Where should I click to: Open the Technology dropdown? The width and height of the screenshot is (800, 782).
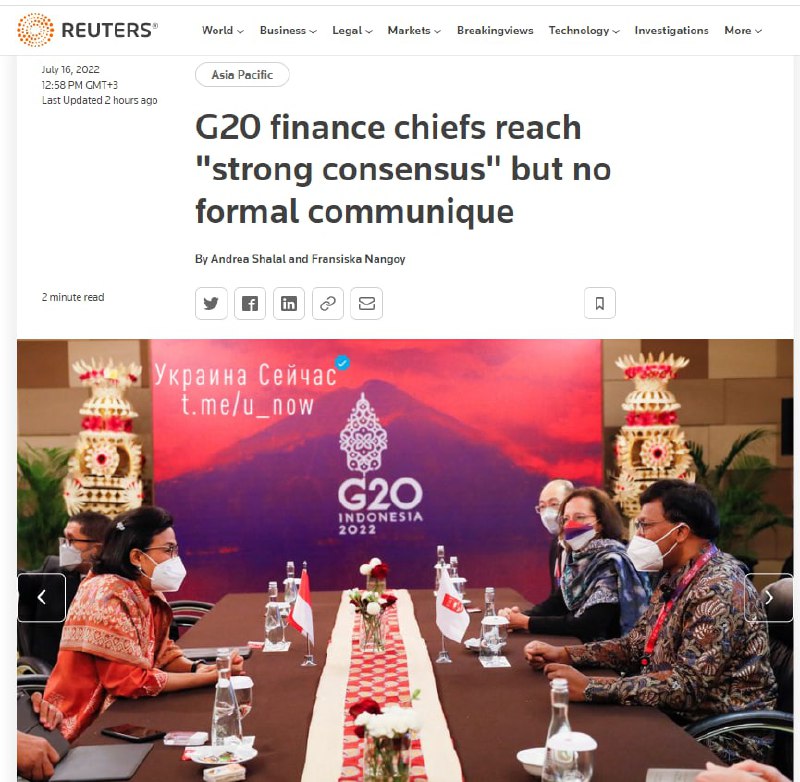point(584,31)
